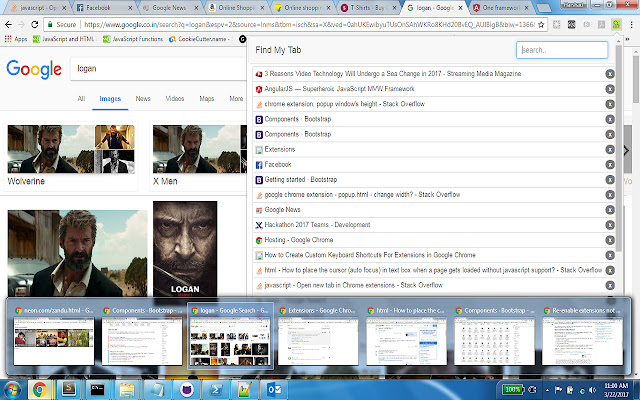Screen dimensions: 640x400
Task: Select the Images search filter
Action: [110, 99]
